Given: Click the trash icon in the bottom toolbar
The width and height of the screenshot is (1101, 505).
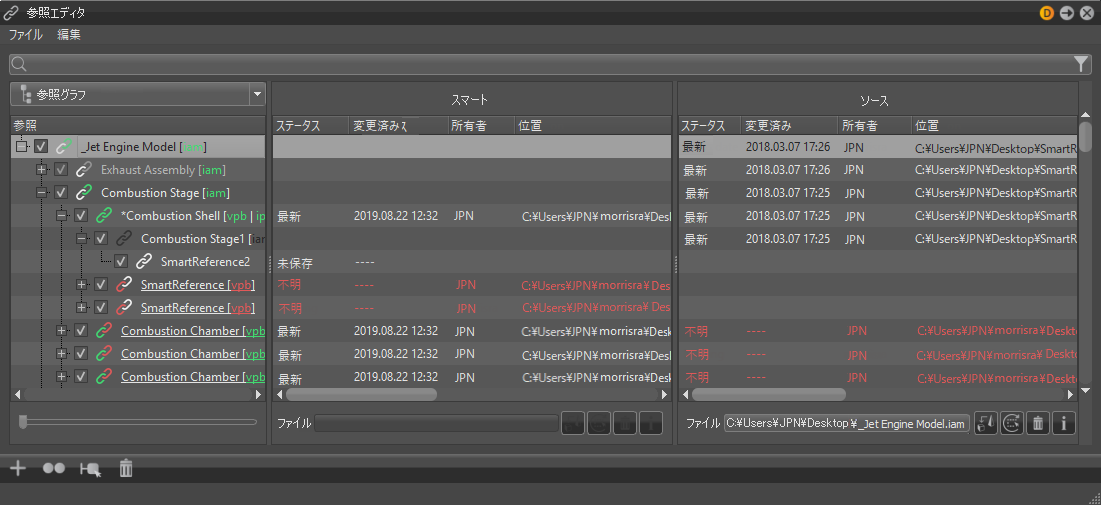Looking at the screenshot, I should tap(126, 468).
